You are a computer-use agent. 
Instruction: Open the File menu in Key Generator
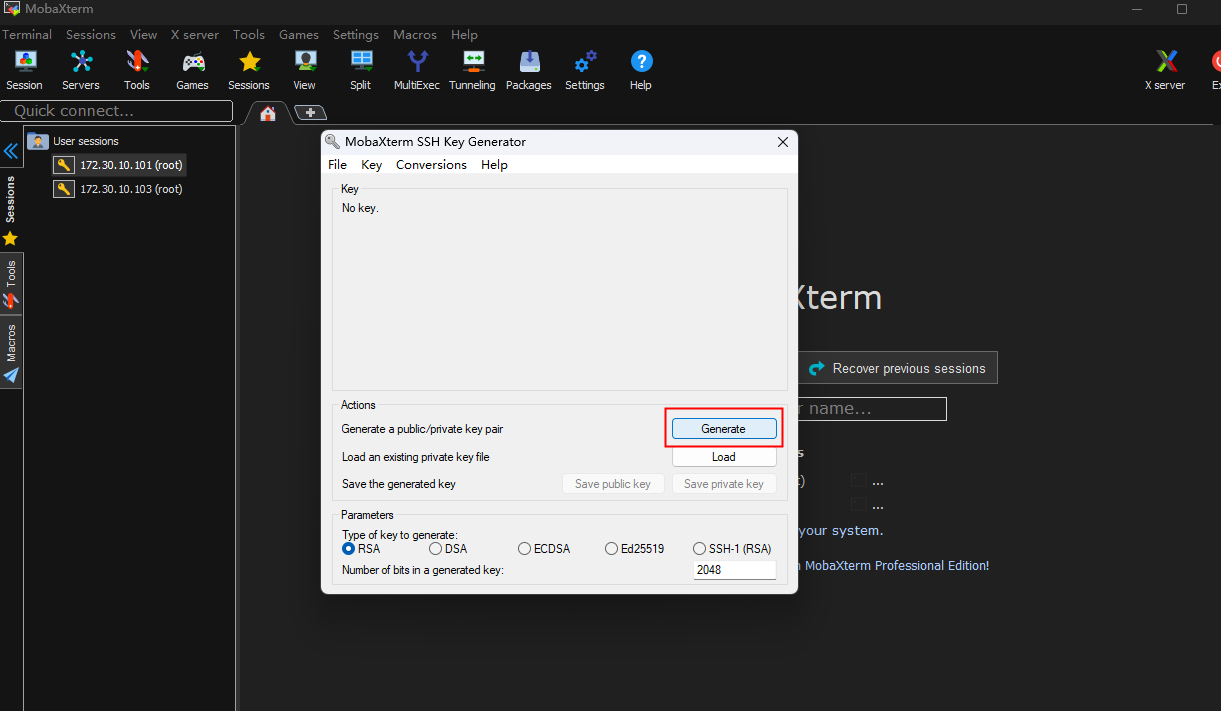click(x=338, y=165)
